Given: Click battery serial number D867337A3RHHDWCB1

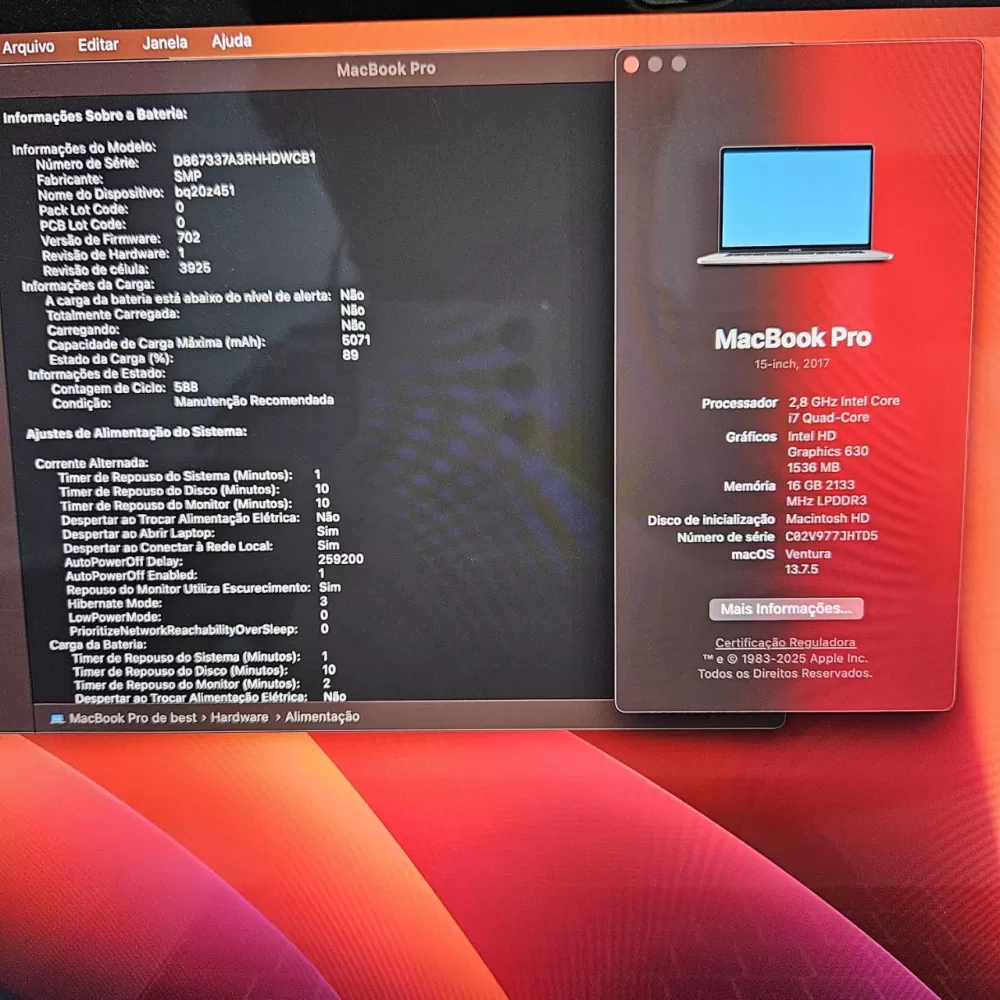Looking at the screenshot, I should pyautogui.click(x=244, y=159).
